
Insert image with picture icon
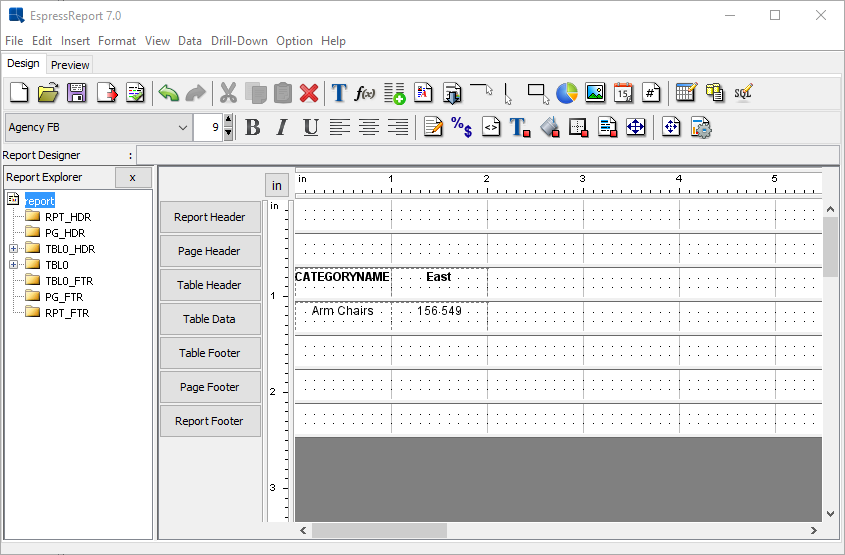click(x=595, y=93)
